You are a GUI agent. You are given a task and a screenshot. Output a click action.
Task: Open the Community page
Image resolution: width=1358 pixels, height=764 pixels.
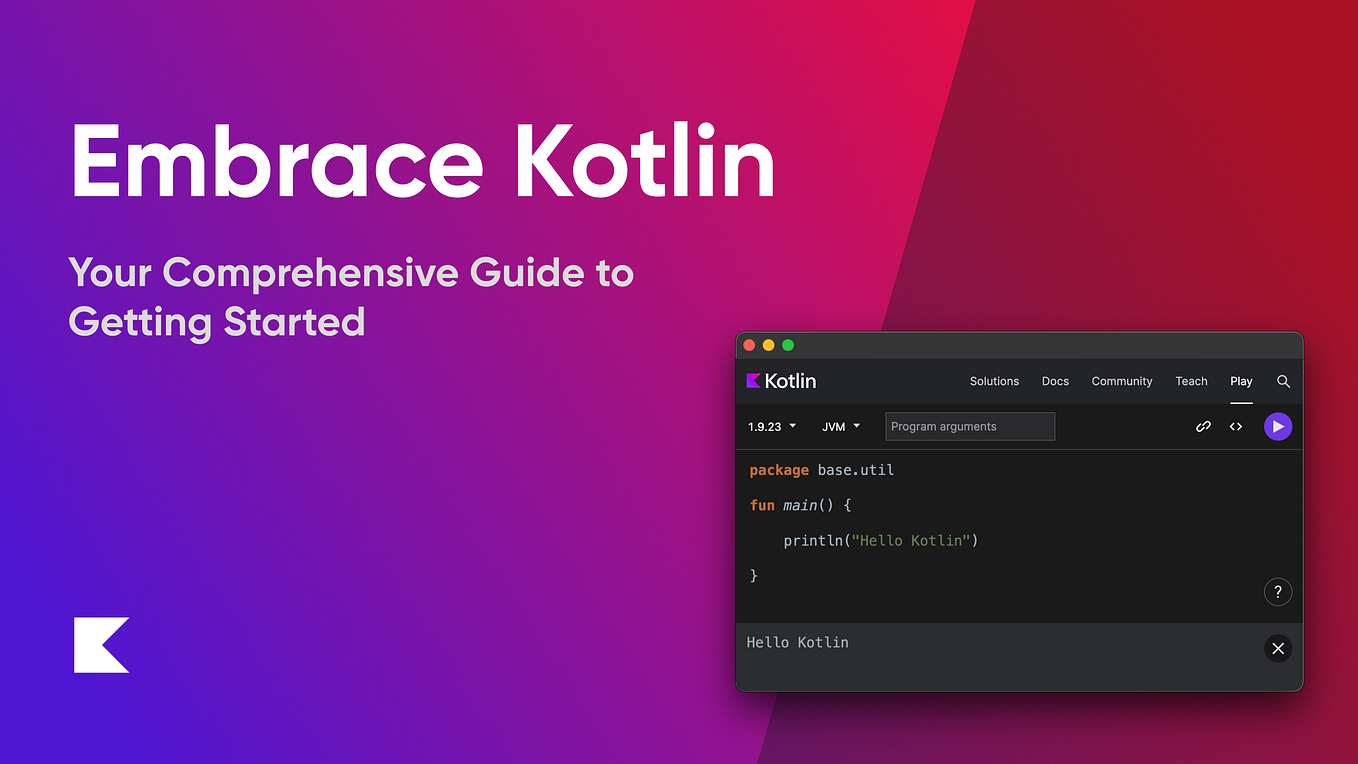(1121, 381)
